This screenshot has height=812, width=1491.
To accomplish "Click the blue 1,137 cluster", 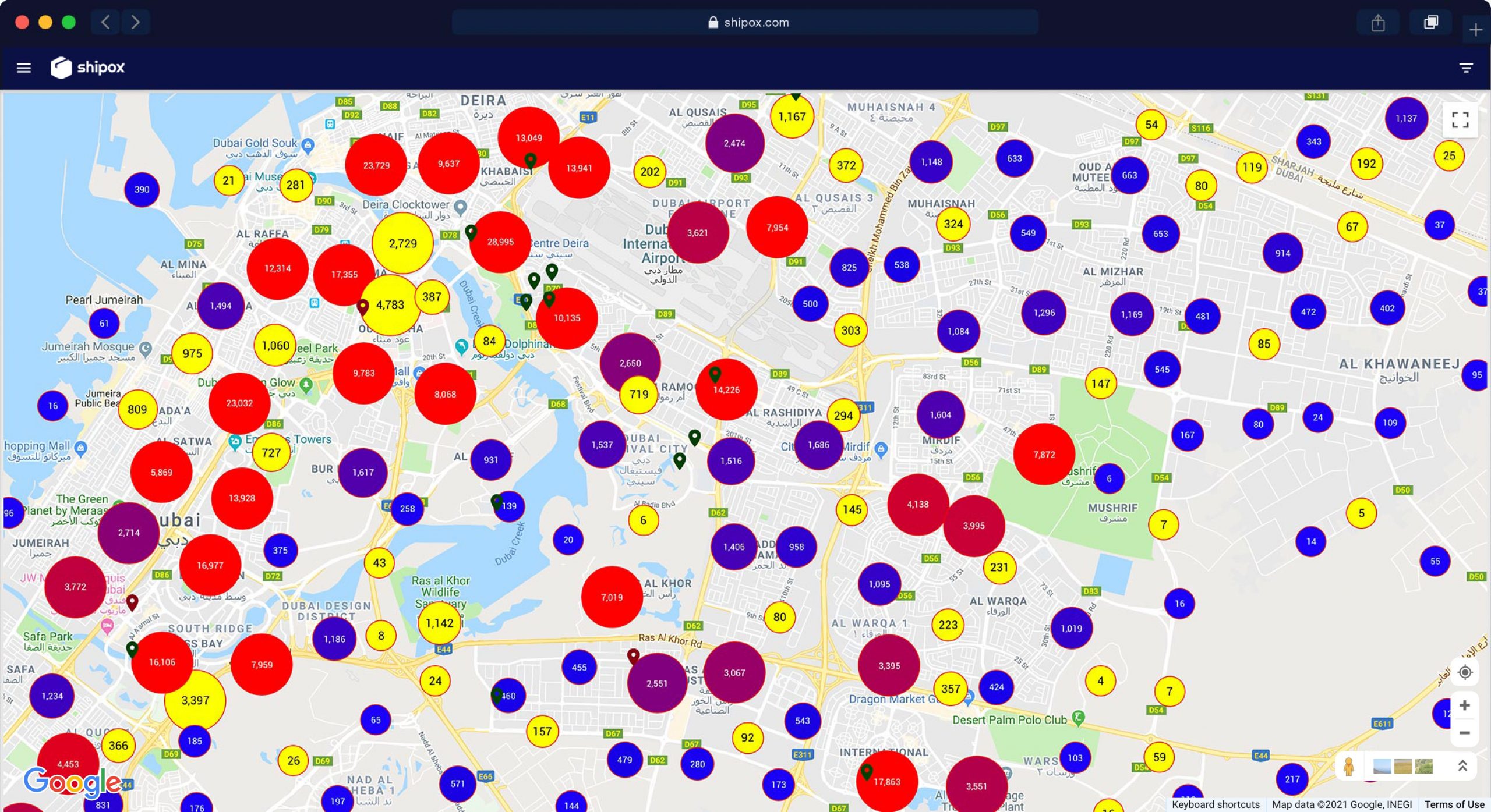I will coord(1406,119).
